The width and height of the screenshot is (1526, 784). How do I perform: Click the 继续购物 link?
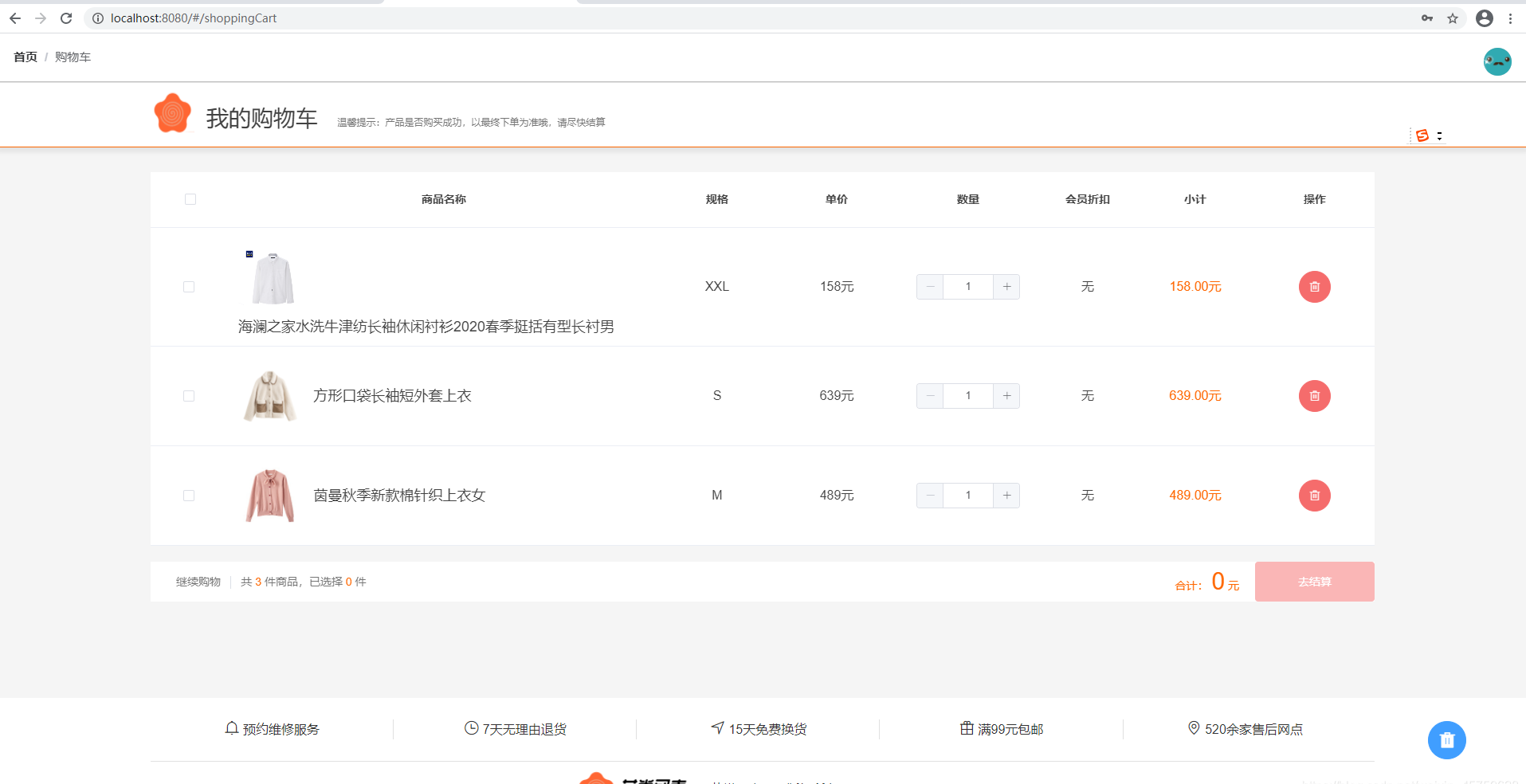point(198,582)
